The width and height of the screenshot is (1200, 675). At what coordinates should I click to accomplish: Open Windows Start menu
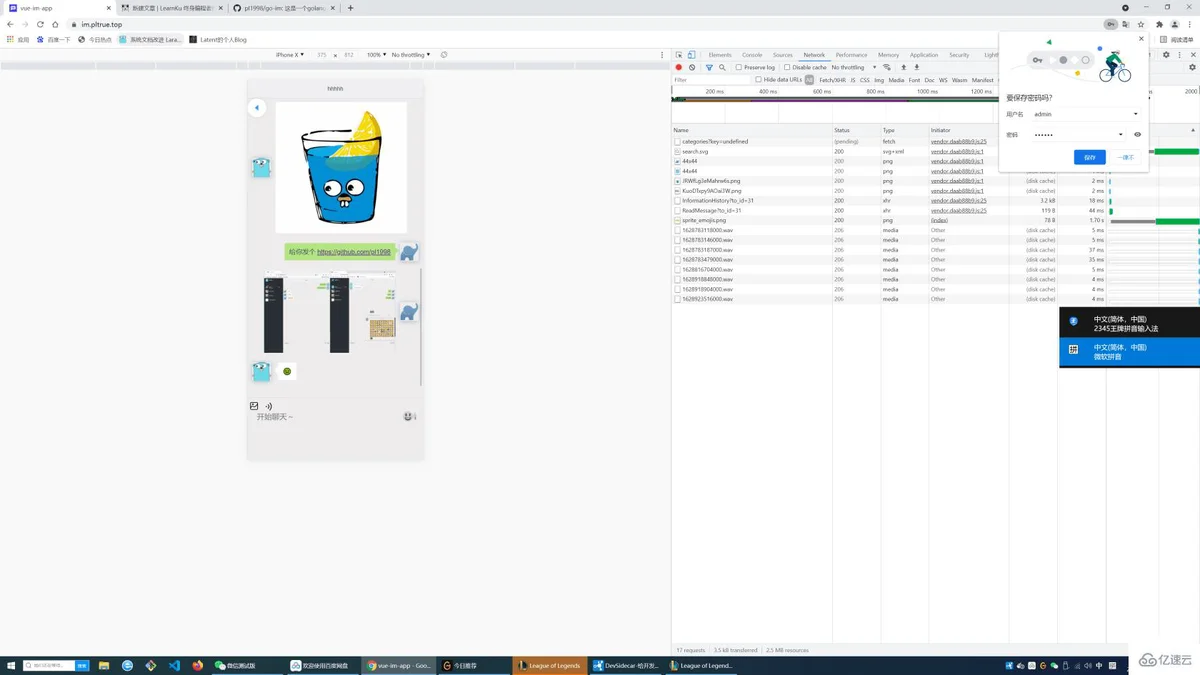click(11, 665)
